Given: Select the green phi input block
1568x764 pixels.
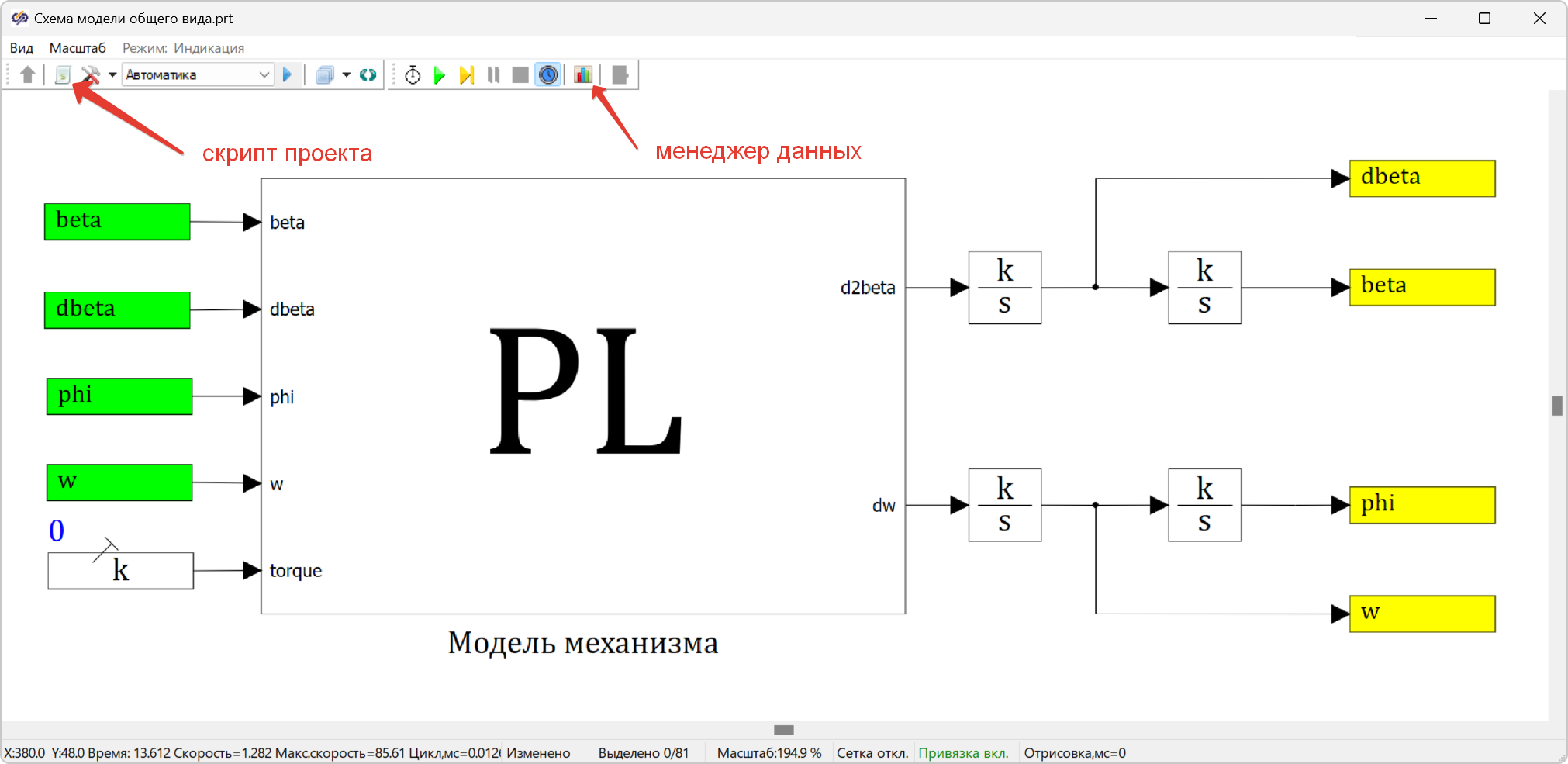Looking at the screenshot, I should pos(119,396).
